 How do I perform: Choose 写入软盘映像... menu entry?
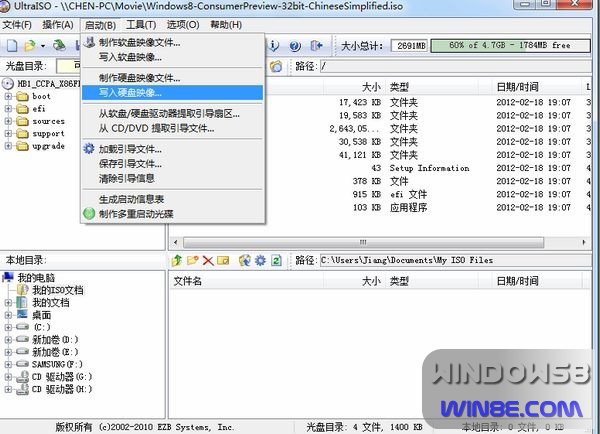173,57
